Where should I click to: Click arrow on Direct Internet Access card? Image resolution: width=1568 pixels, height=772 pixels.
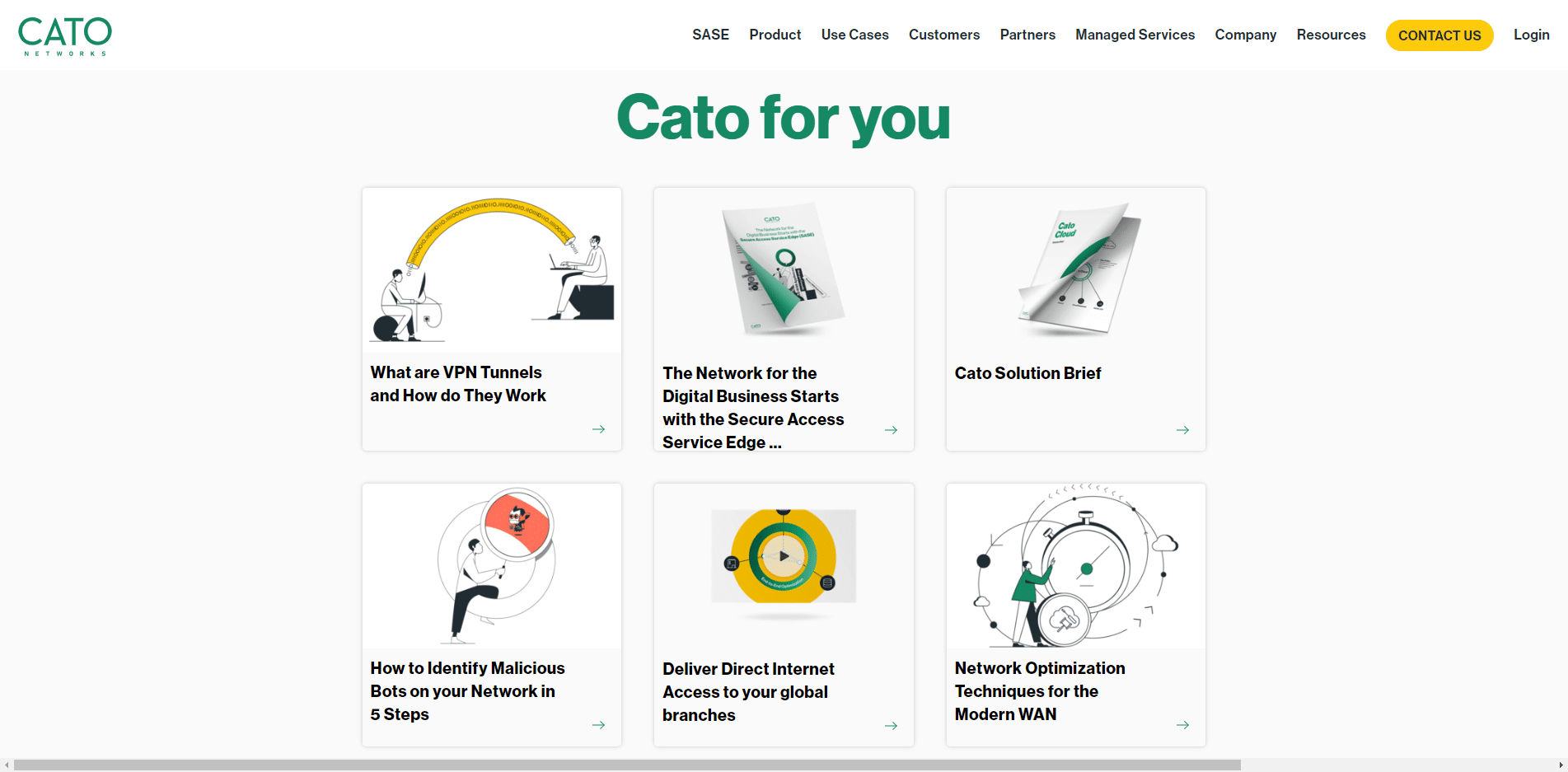(891, 726)
